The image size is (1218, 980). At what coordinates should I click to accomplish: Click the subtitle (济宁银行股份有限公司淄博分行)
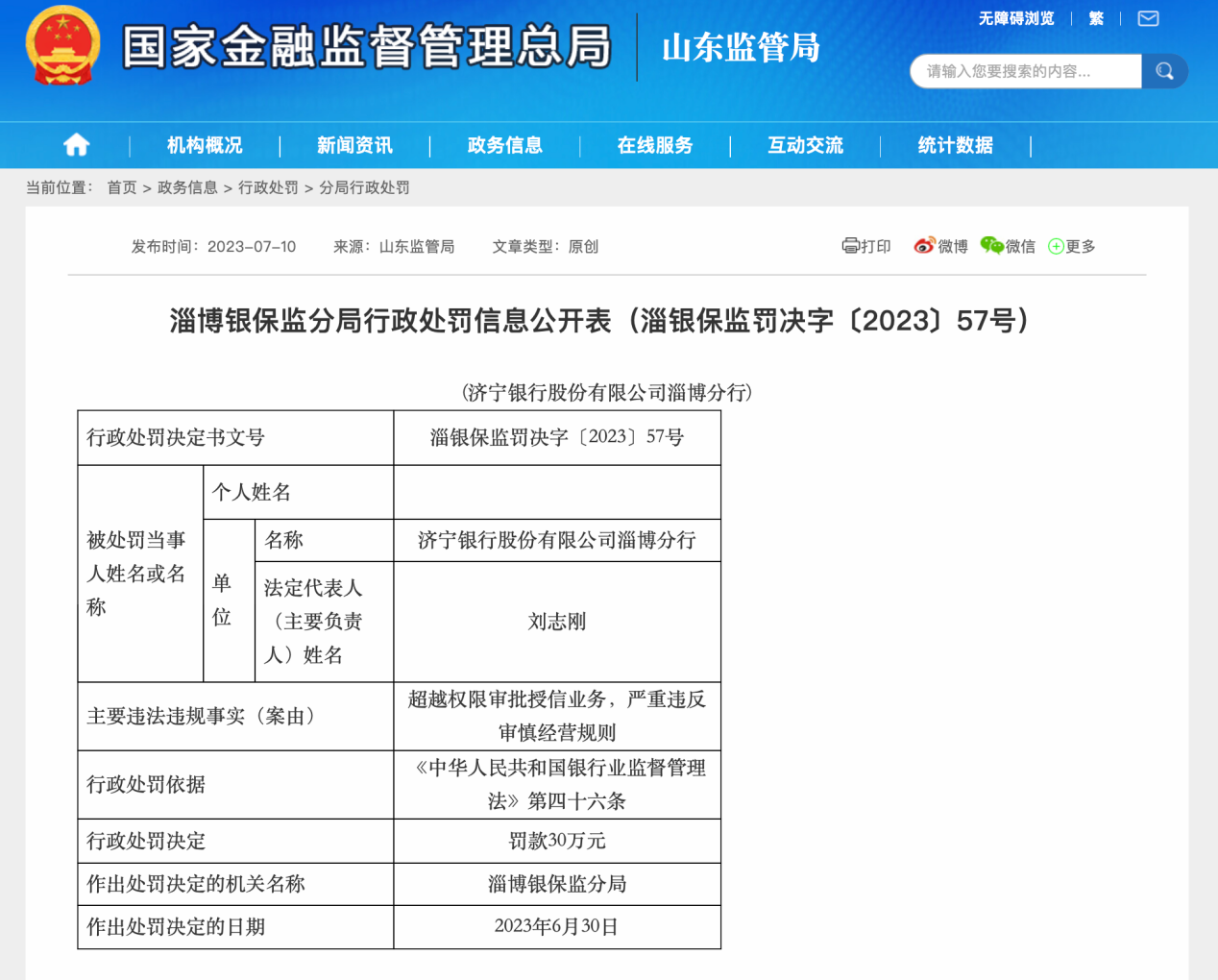(607, 392)
